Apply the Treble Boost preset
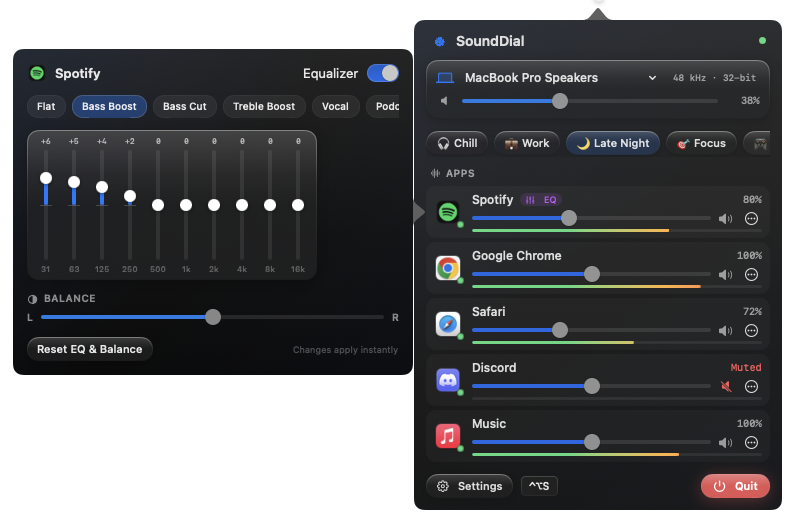Viewport: 795px width, 523px height. (264, 106)
